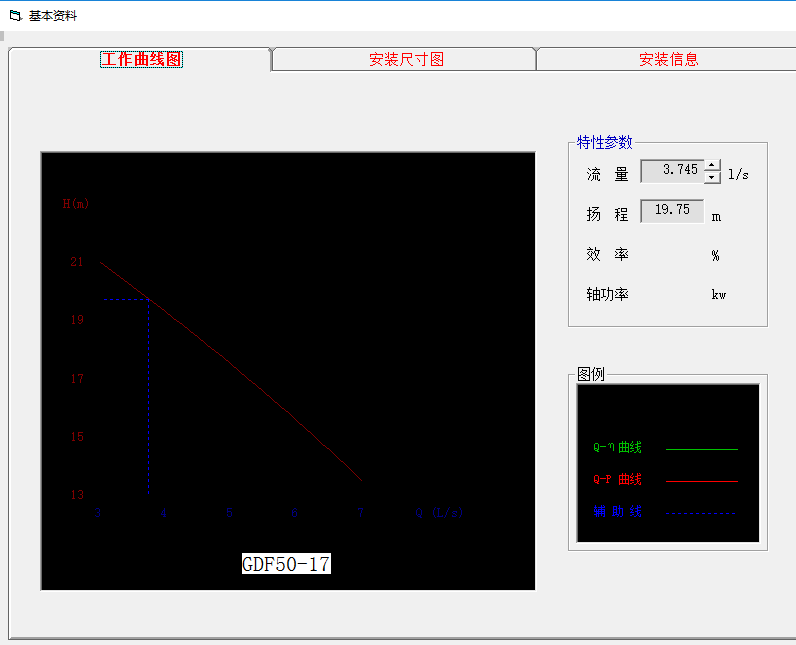This screenshot has height=645, width=796.
Task: Click the x-axis value 7
Action: click(x=360, y=513)
